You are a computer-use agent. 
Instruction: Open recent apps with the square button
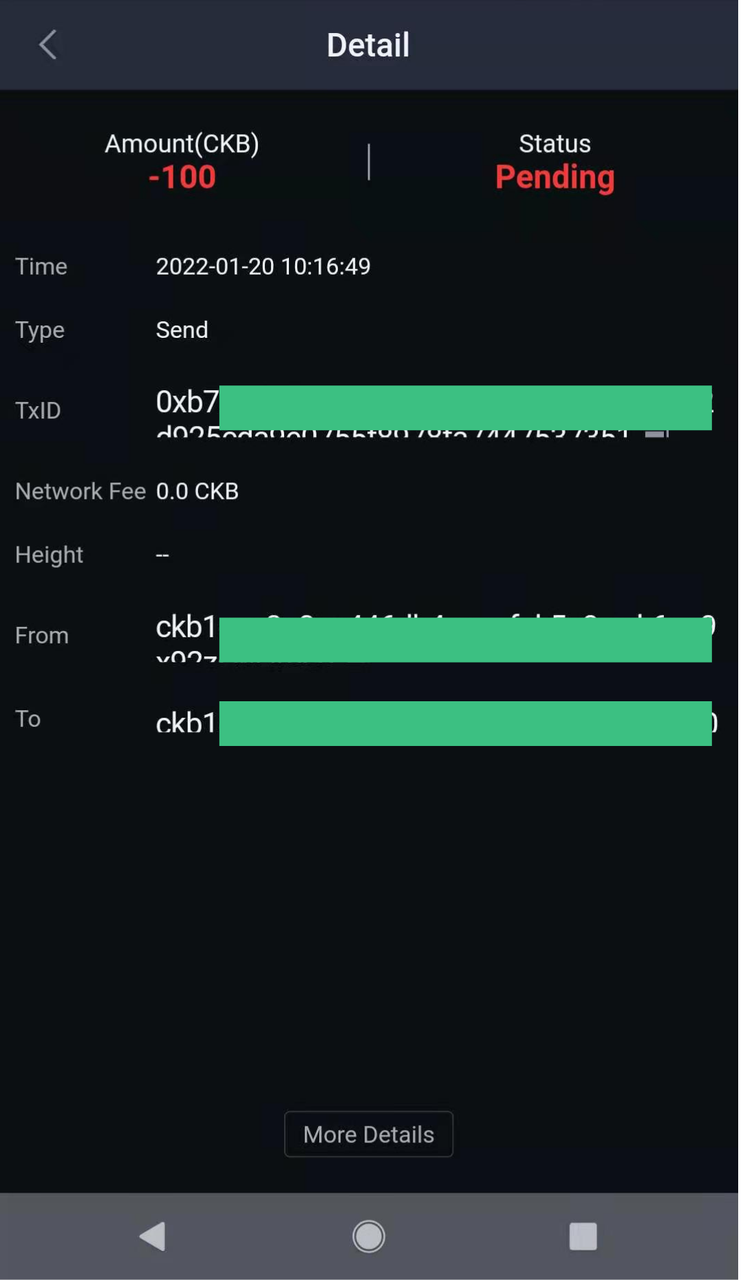582,1237
